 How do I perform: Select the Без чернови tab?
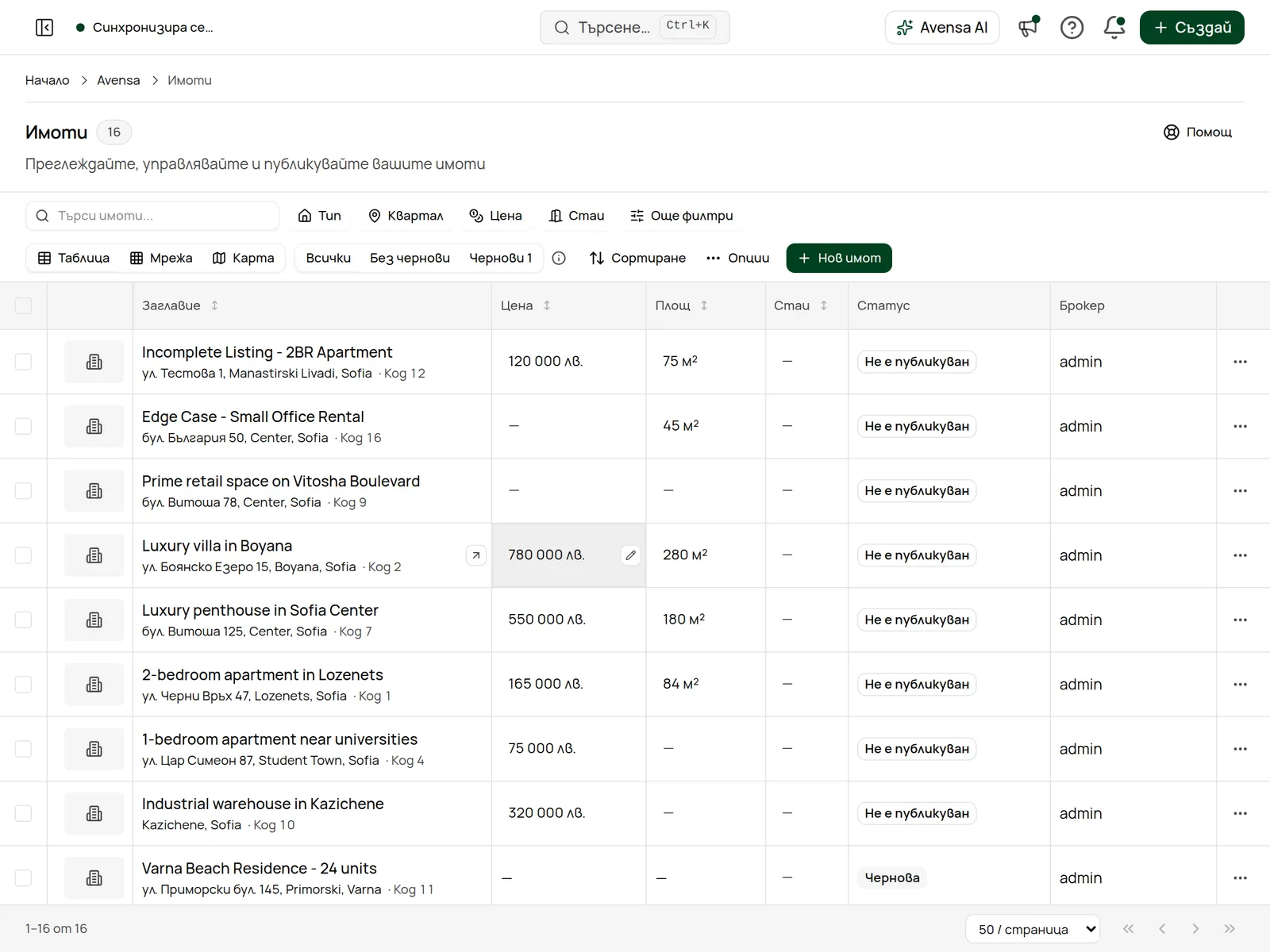coord(410,258)
